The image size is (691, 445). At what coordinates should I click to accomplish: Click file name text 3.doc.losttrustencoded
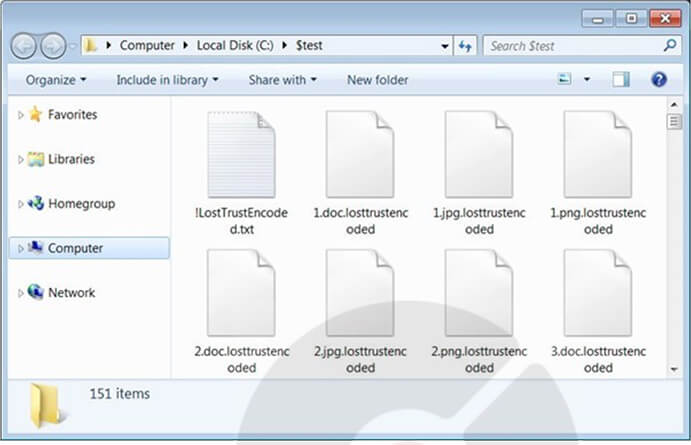[x=598, y=360]
